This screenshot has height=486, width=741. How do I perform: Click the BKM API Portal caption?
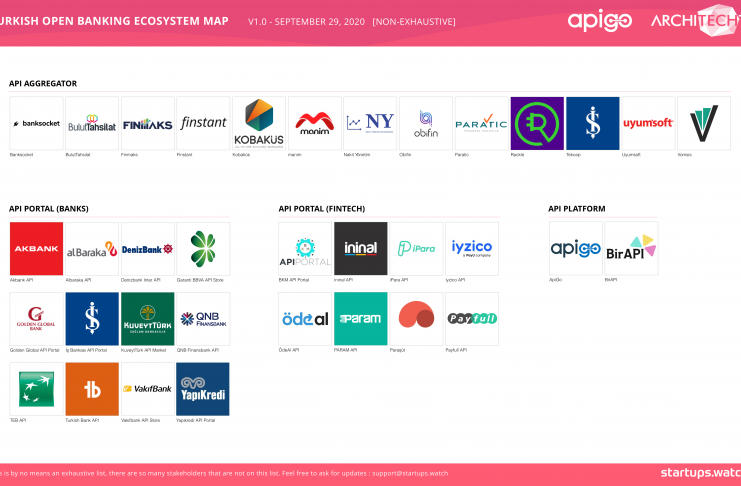(294, 280)
